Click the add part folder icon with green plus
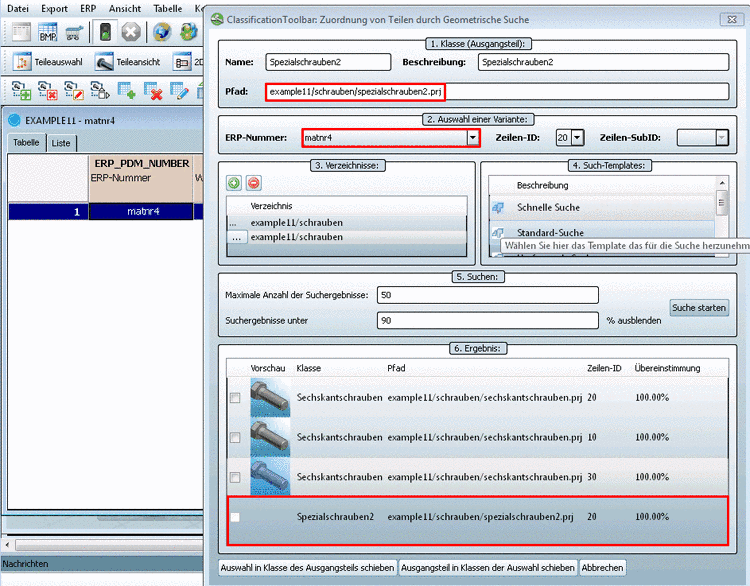The width and height of the screenshot is (750, 586). click(x=21, y=90)
